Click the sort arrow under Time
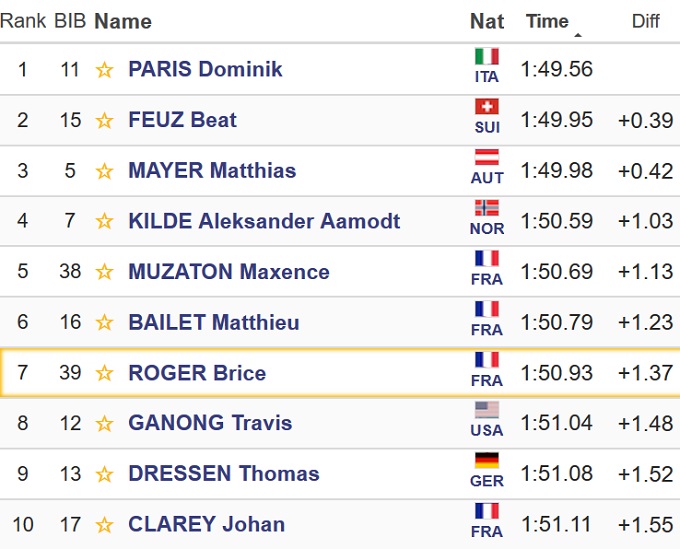Viewport: 680px width, 549px height. [577, 36]
